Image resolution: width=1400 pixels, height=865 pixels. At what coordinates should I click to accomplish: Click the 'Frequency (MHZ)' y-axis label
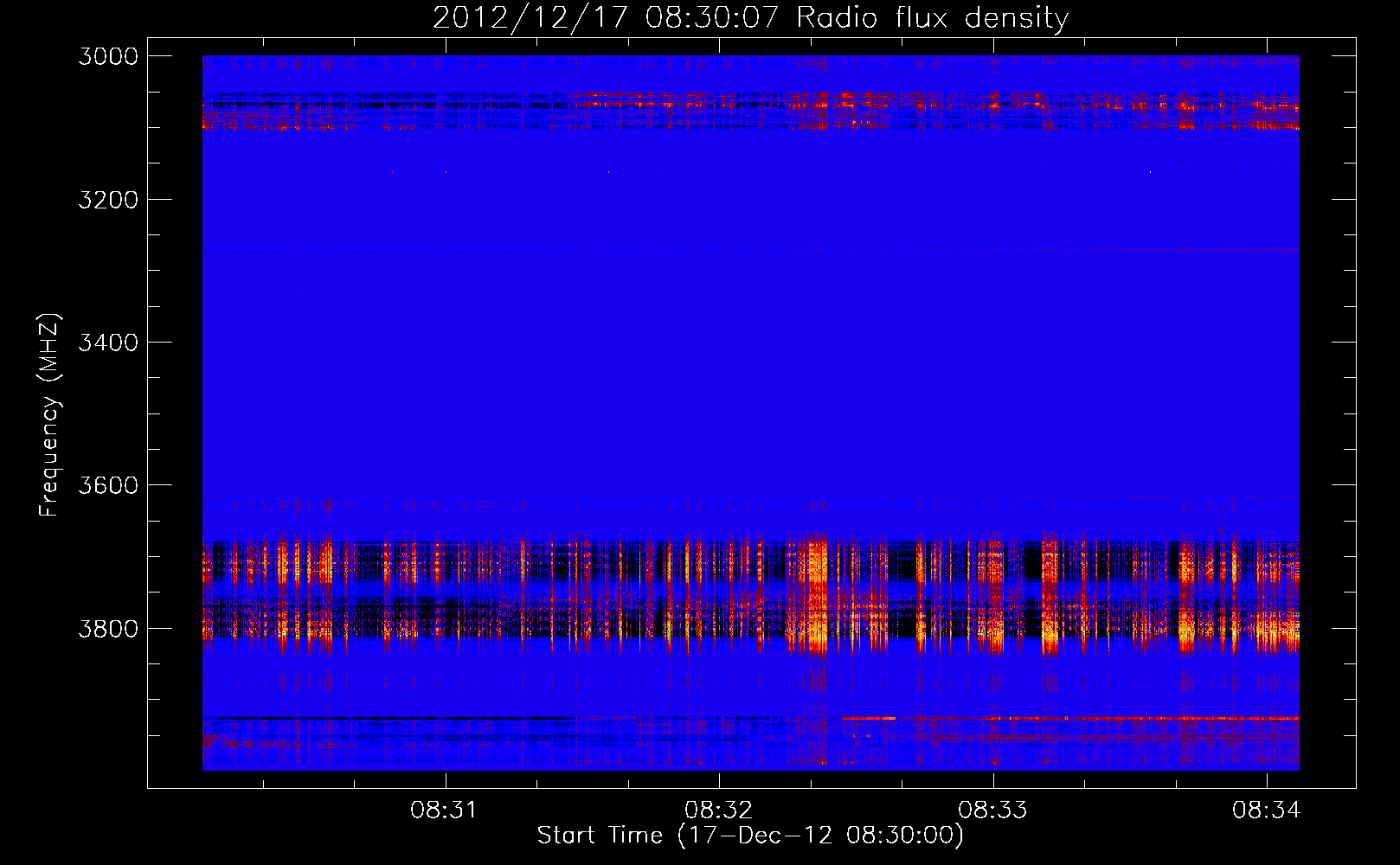click(49, 415)
